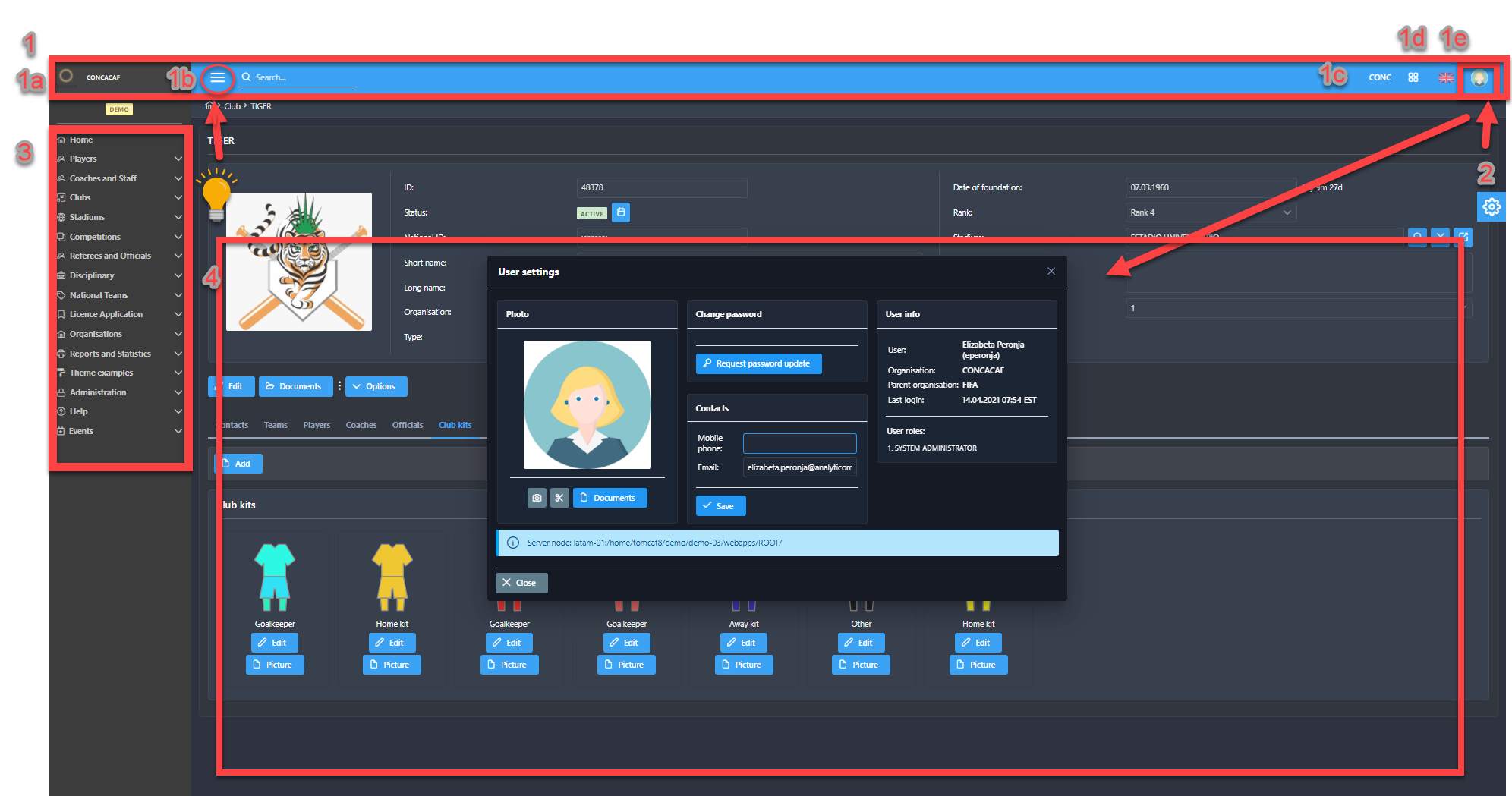1512x796 pixels.
Task: Click the UK flag language icon
Action: point(1445,78)
